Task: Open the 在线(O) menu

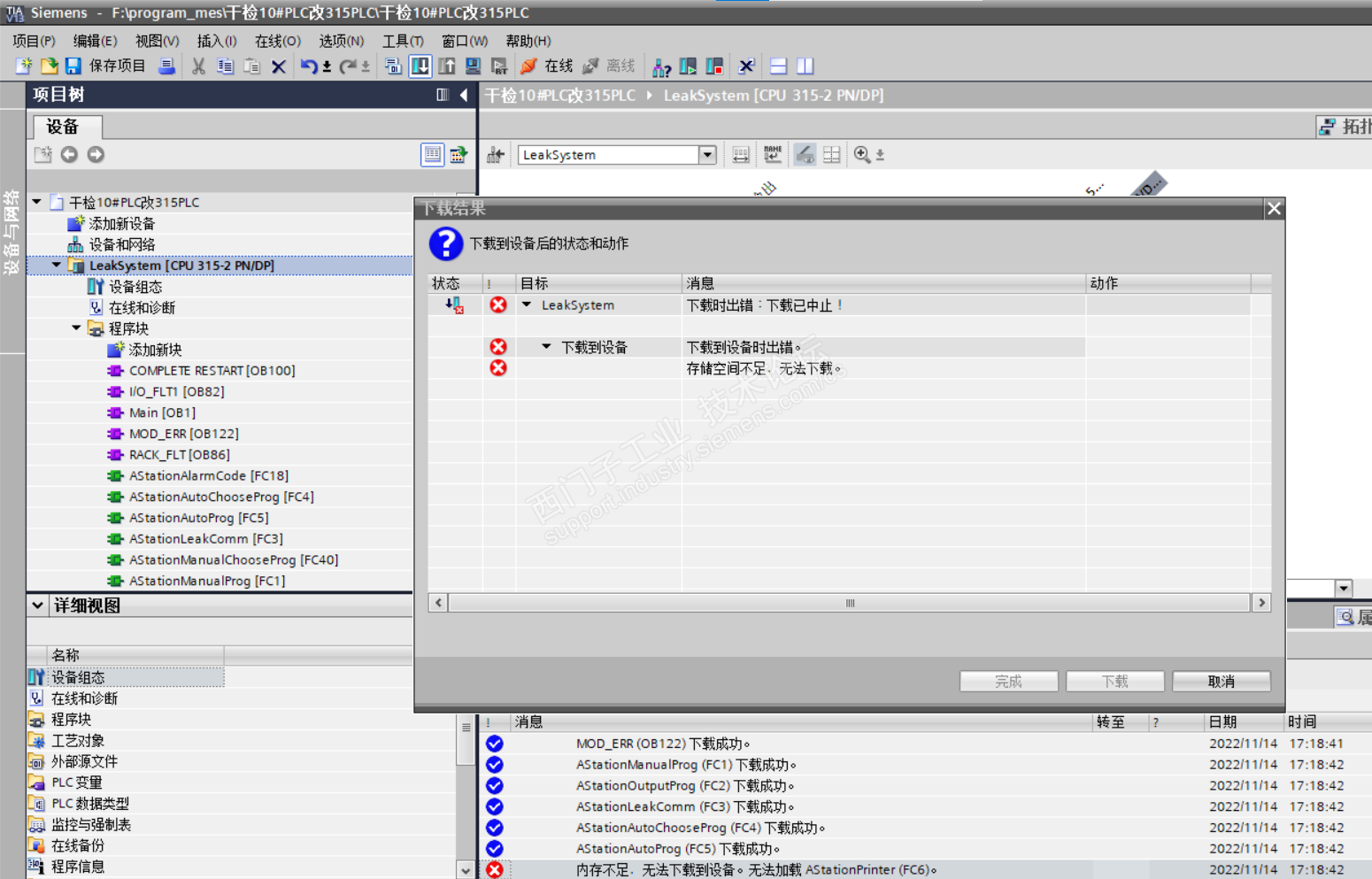Action: (278, 41)
